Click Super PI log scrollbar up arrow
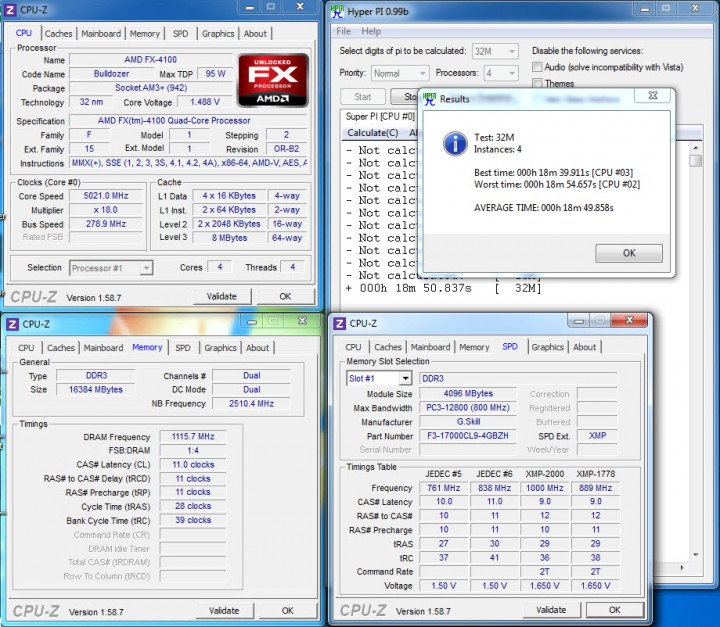Screen dimensions: 720x627 (696, 148)
